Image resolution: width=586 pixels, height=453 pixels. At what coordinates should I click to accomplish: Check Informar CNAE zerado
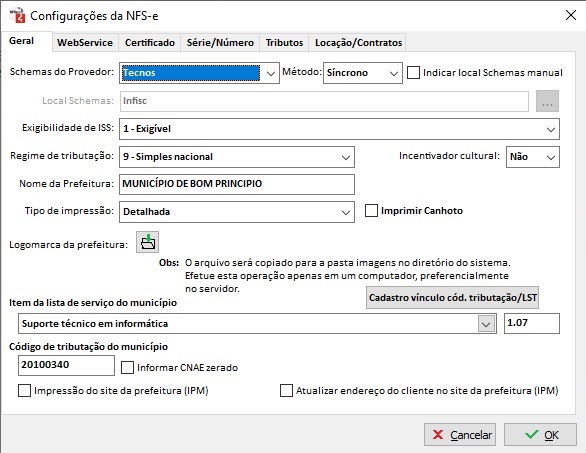click(127, 367)
